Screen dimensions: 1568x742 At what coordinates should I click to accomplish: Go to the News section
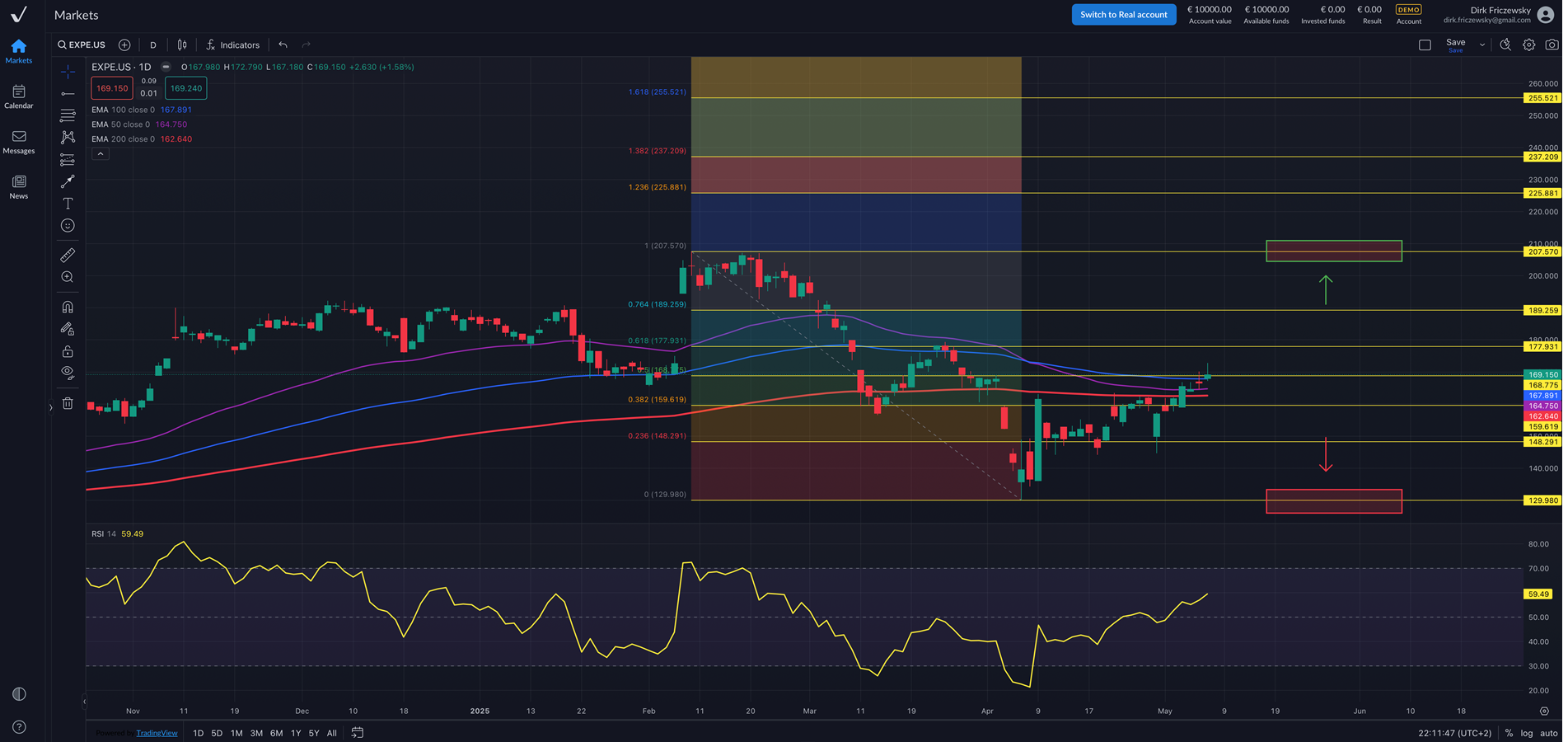pos(19,186)
